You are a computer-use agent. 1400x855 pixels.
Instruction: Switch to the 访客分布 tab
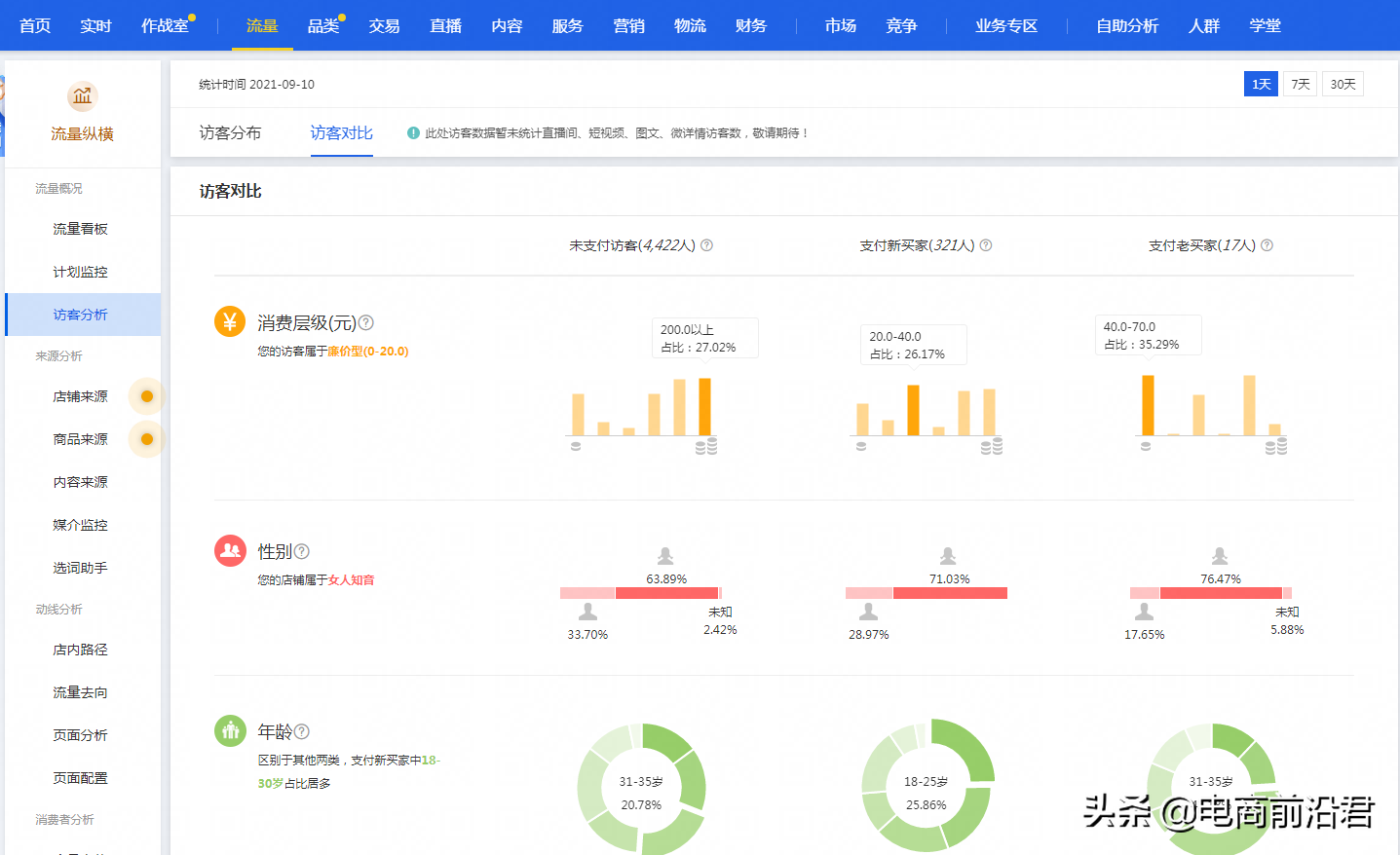pyautogui.click(x=232, y=133)
